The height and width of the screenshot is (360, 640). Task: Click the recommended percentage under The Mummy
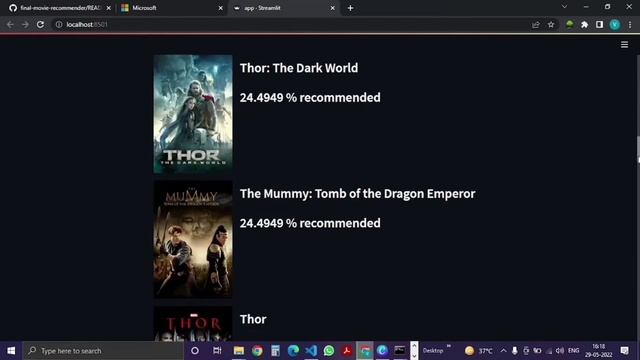pyautogui.click(x=310, y=223)
